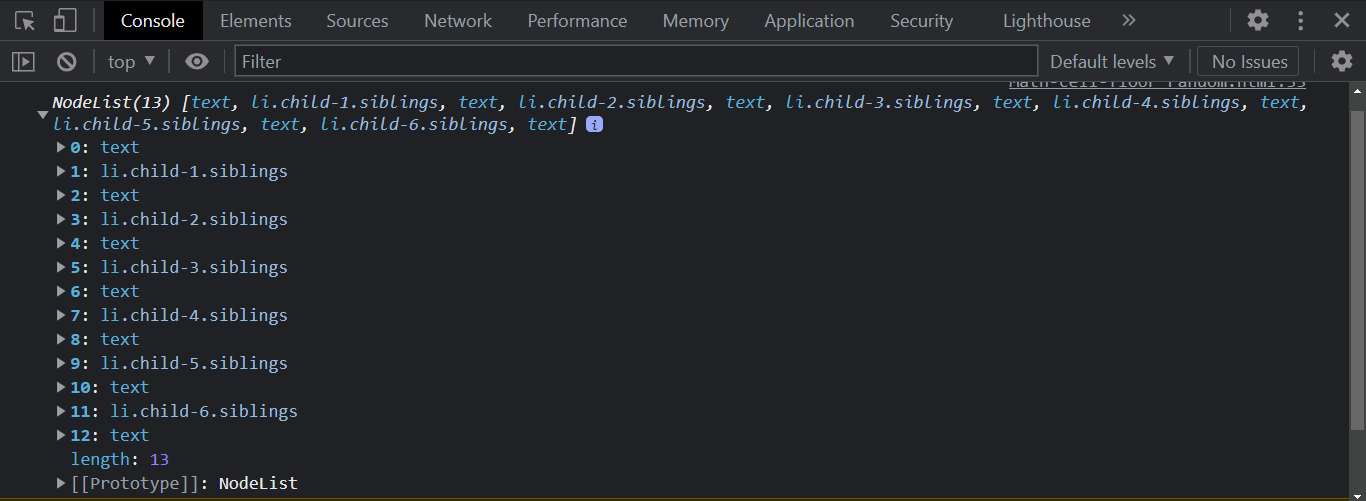Viewport: 1366px width, 501px height.
Task: Open the Default levels dropdown
Action: pyautogui.click(x=1112, y=62)
